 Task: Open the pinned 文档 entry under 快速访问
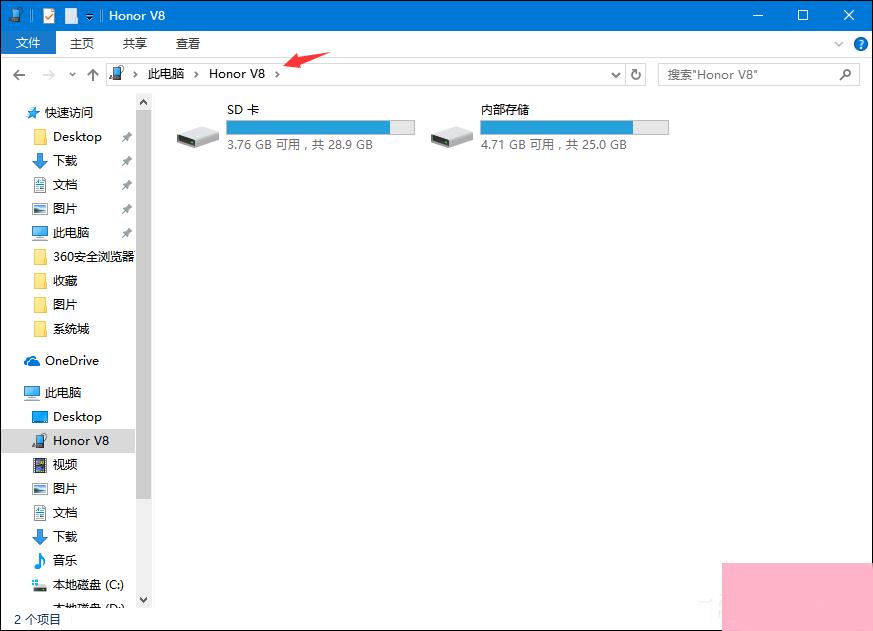(65, 185)
